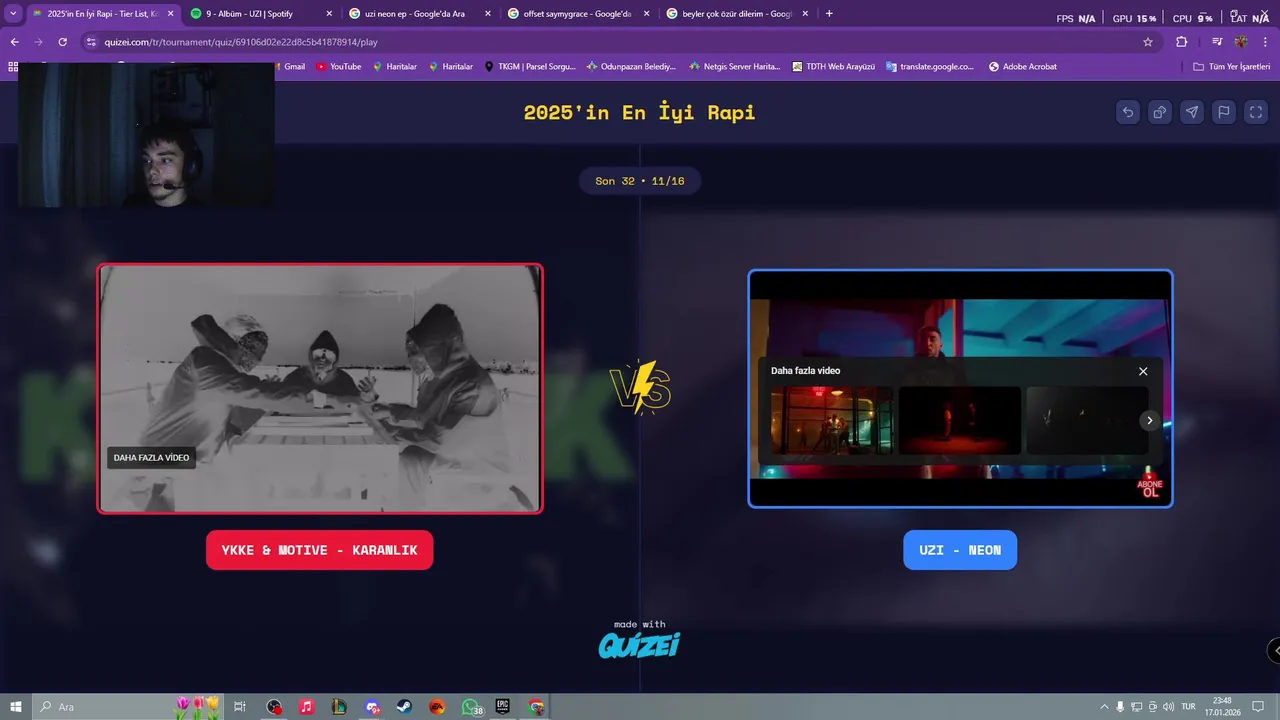Open League of Legends taskbar icon
This screenshot has width=1280, height=720.
click(339, 707)
